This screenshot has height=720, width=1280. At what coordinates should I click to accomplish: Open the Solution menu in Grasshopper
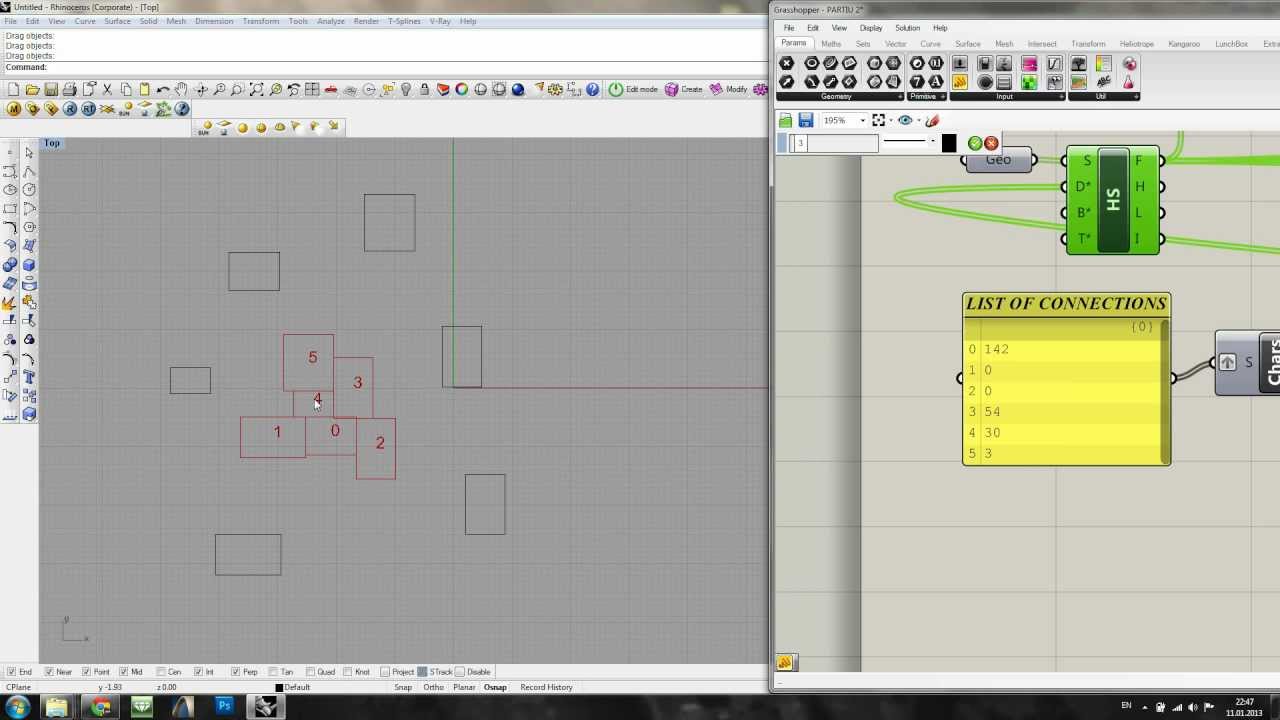907,28
